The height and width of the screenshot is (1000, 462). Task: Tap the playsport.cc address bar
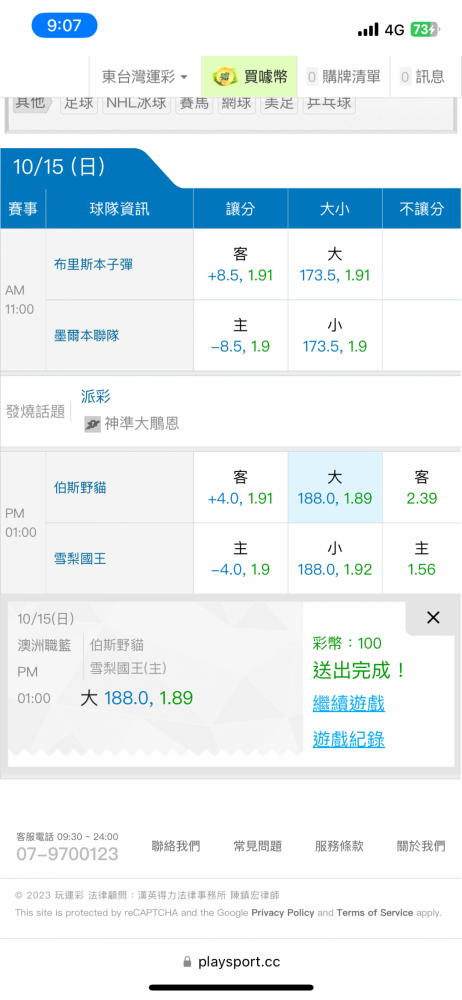[231, 962]
